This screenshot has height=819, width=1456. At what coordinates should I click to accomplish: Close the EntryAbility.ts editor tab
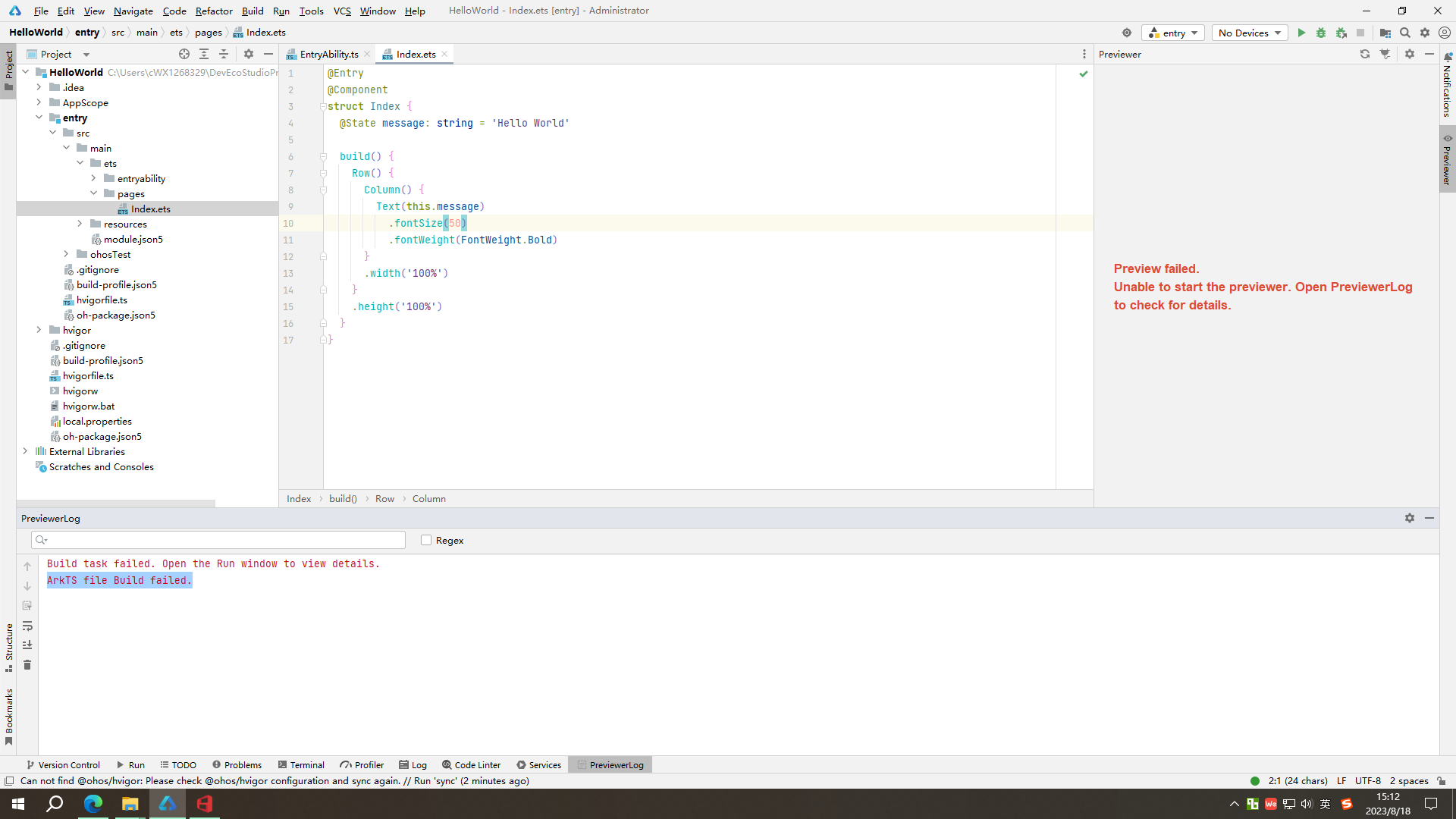point(367,54)
